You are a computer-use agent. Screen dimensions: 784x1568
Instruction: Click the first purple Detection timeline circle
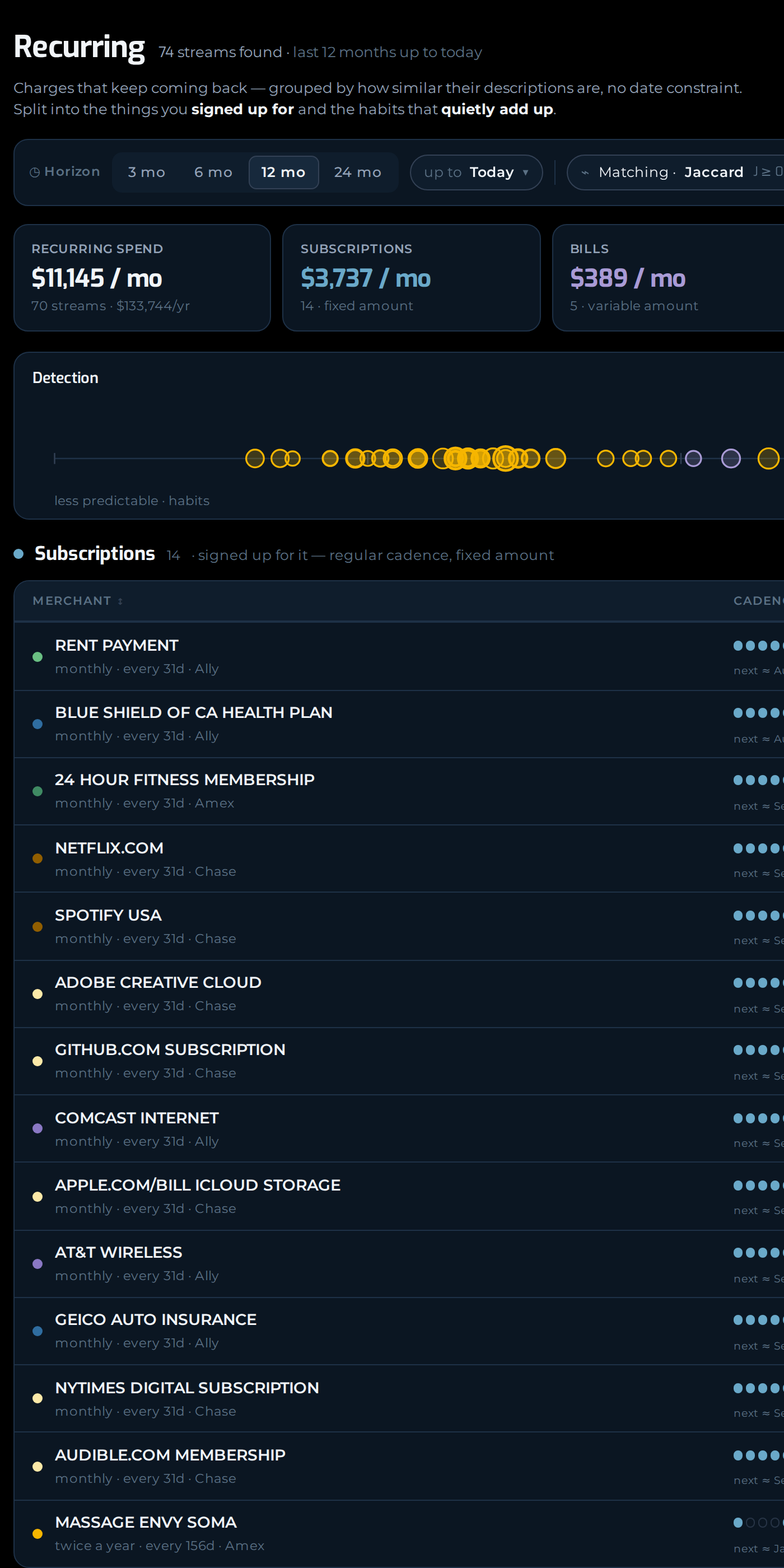point(693,458)
